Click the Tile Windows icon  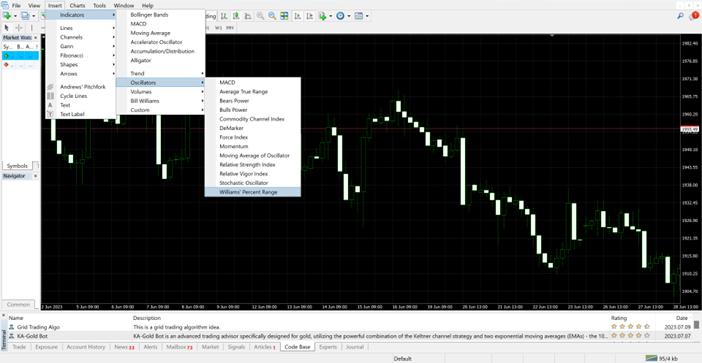pyautogui.click(x=284, y=16)
